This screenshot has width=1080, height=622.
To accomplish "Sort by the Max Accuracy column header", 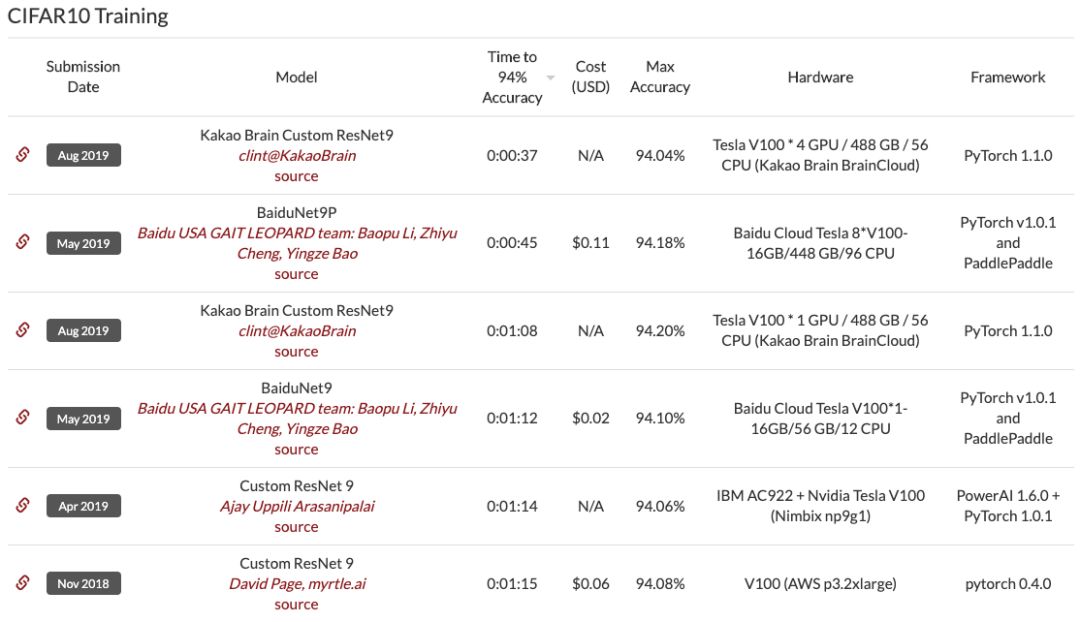I will coord(660,77).
